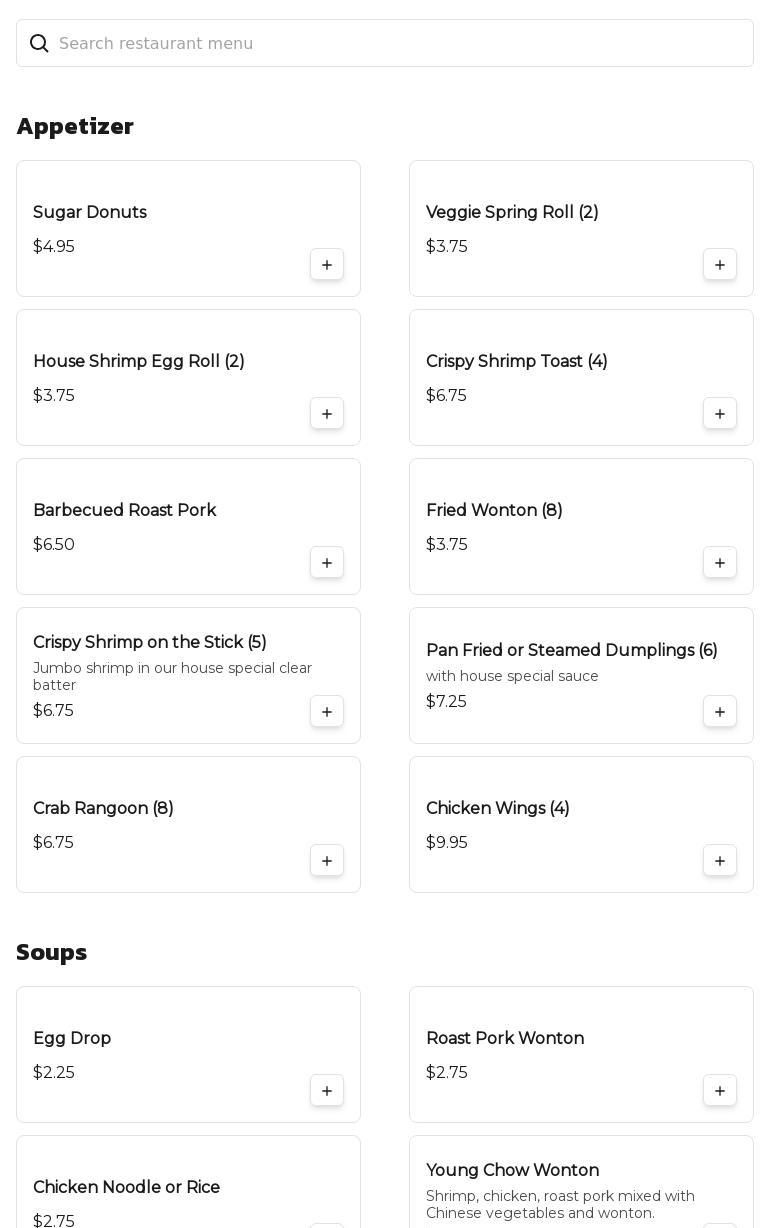Add Egg Drop soup to cart

coord(327,1091)
